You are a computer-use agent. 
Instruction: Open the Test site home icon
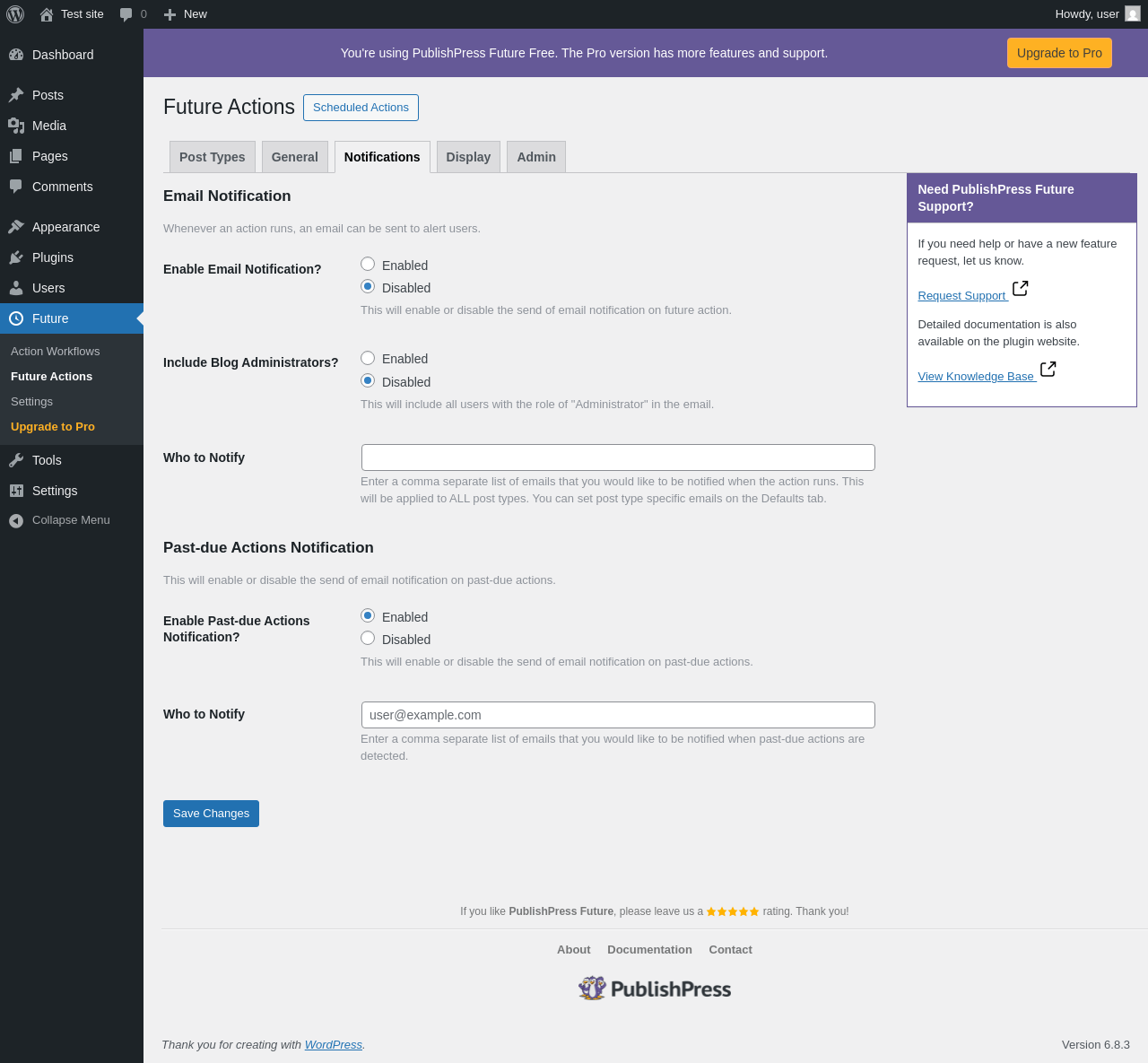[x=47, y=14]
